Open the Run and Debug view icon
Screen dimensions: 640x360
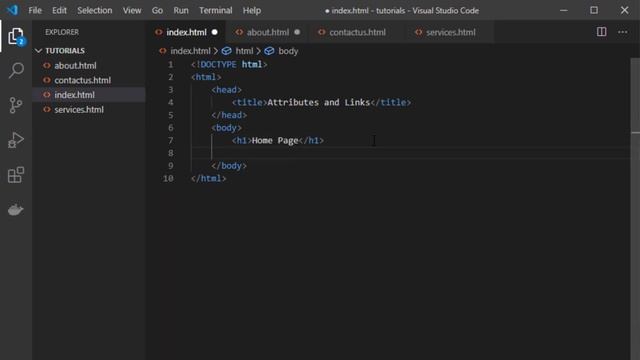tap(16, 140)
